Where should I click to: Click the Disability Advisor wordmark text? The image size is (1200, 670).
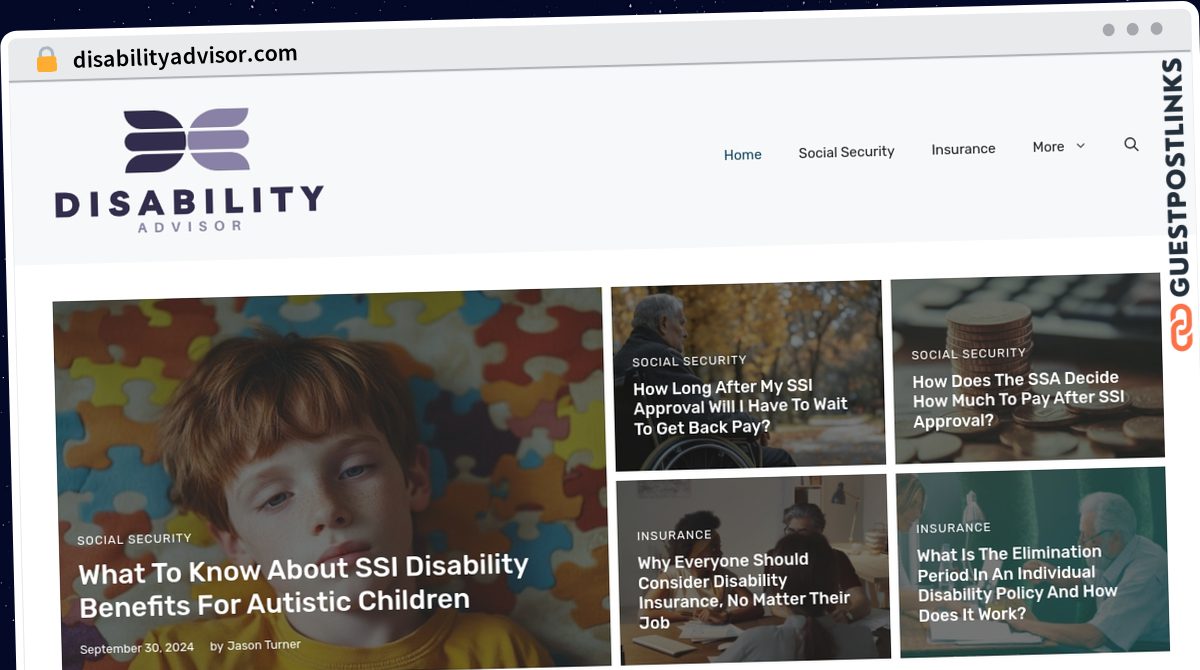tap(189, 208)
